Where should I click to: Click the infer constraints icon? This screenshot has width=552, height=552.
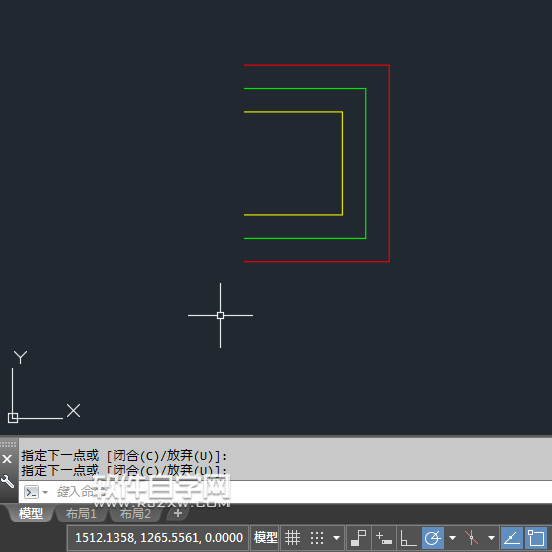359,538
